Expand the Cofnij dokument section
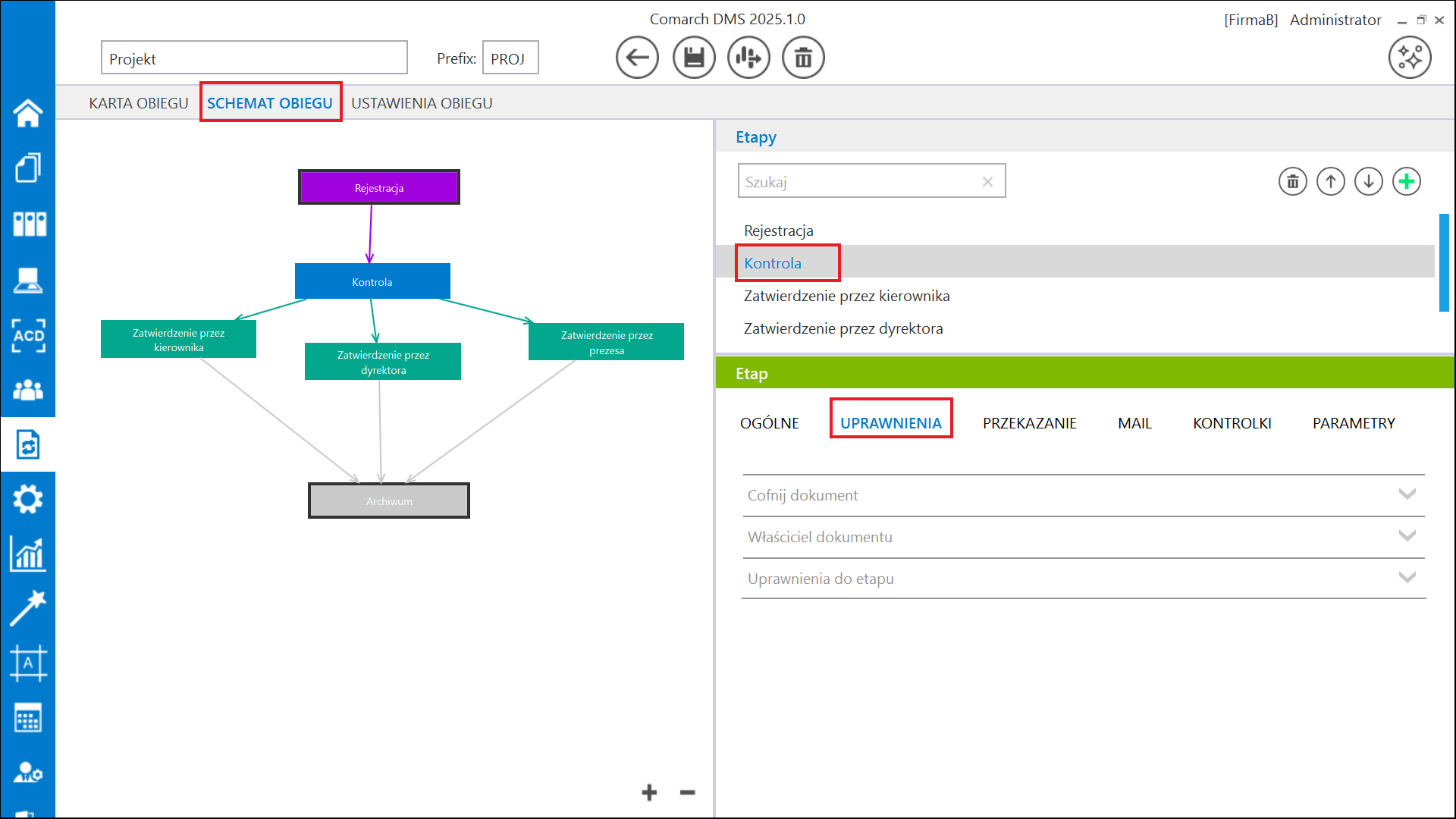Viewport: 1456px width, 819px height. (x=1084, y=495)
